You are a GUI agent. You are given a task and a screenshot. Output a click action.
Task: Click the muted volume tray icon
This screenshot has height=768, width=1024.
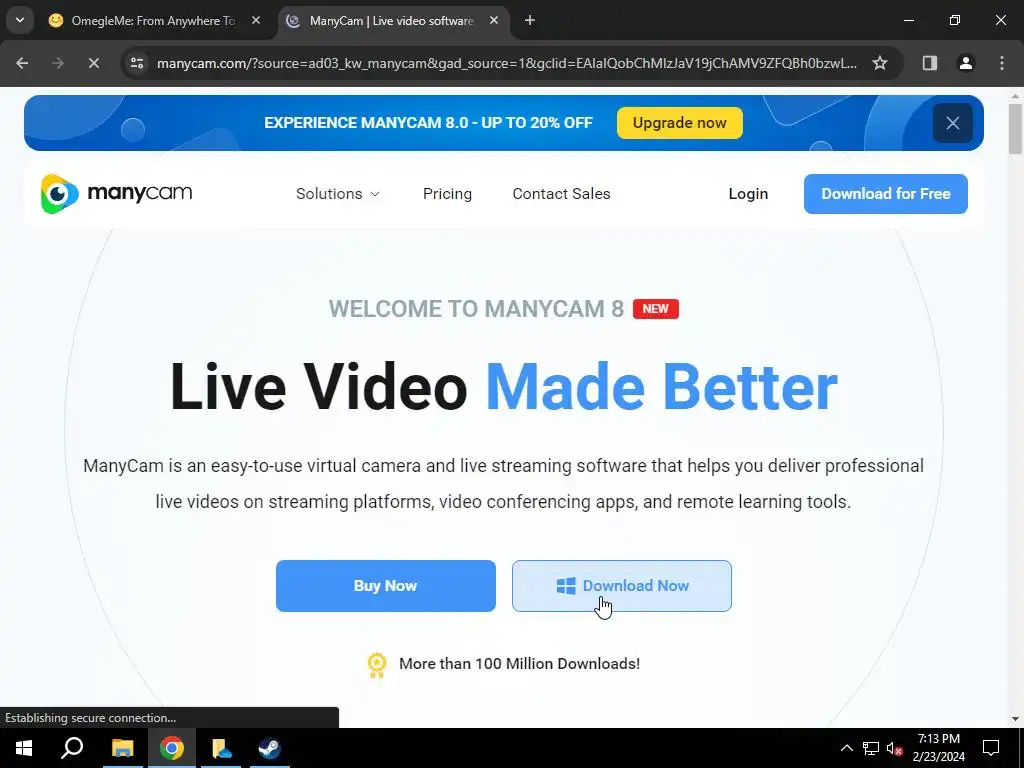pos(895,748)
